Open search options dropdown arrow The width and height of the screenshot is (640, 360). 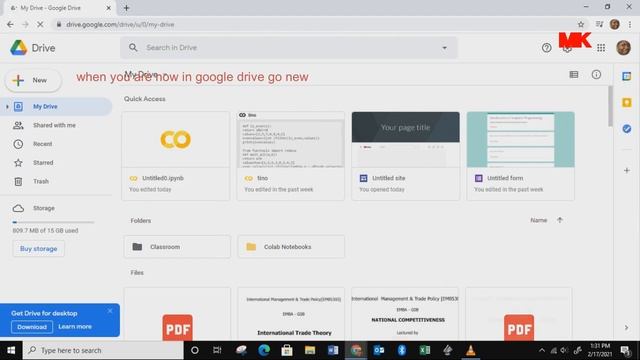click(444, 48)
